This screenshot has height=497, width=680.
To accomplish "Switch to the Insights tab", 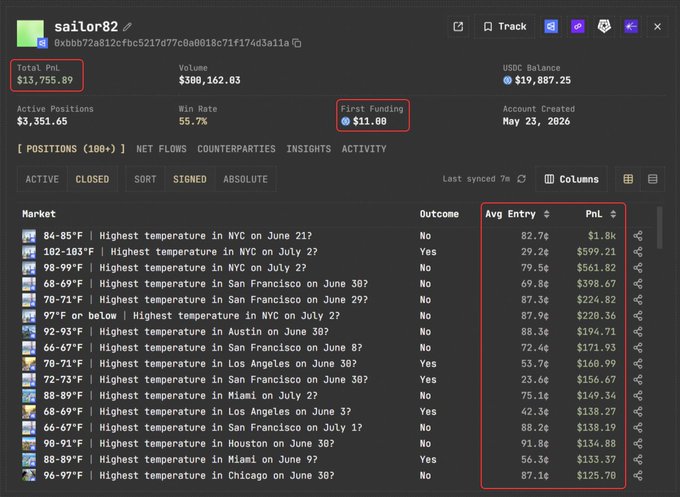I will point(308,149).
